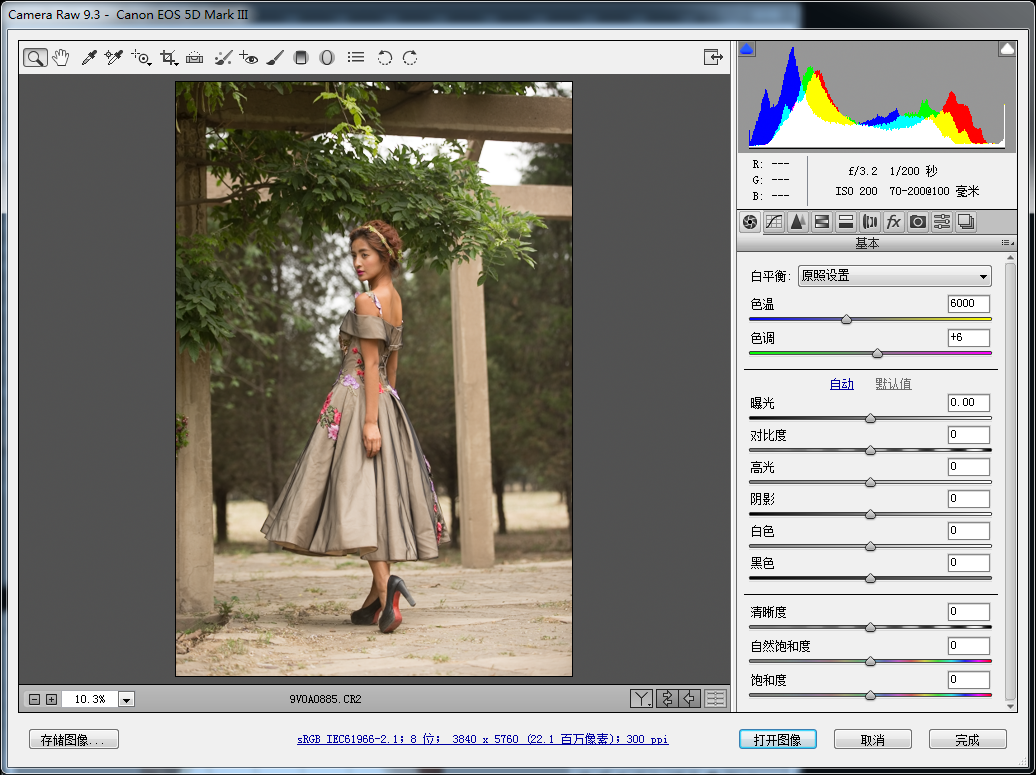Open the preferences list icon
The width and height of the screenshot is (1036, 775).
pyautogui.click(x=356, y=57)
